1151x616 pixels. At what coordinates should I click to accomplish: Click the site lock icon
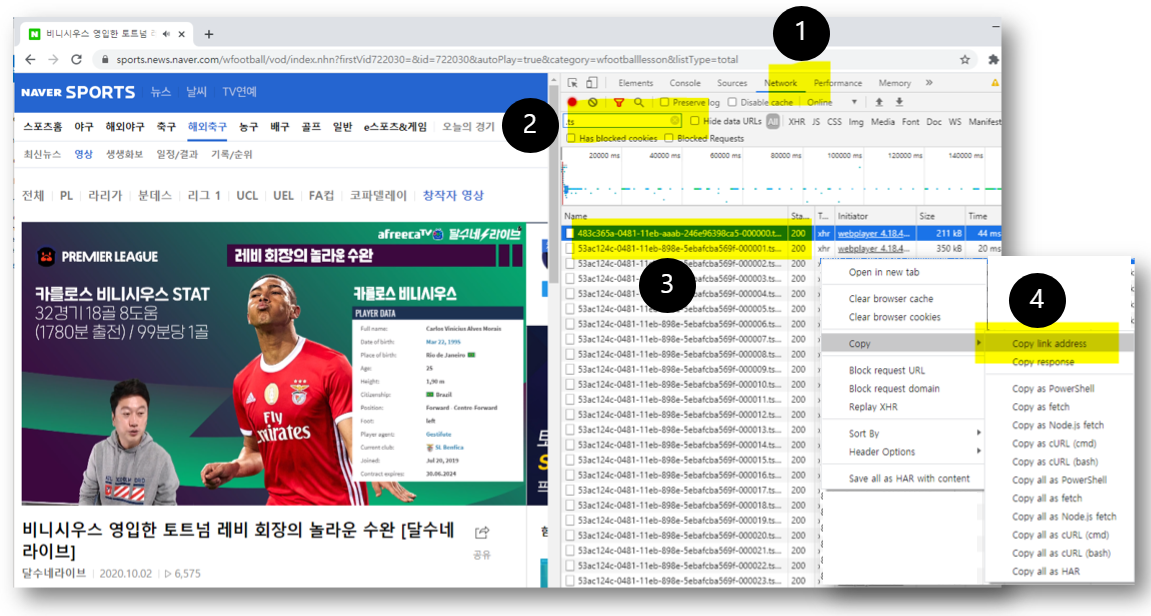click(x=105, y=59)
